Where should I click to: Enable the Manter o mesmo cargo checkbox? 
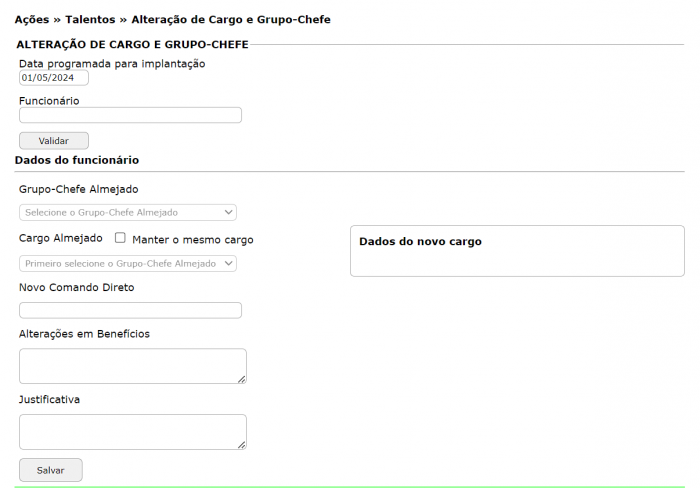(x=120, y=239)
